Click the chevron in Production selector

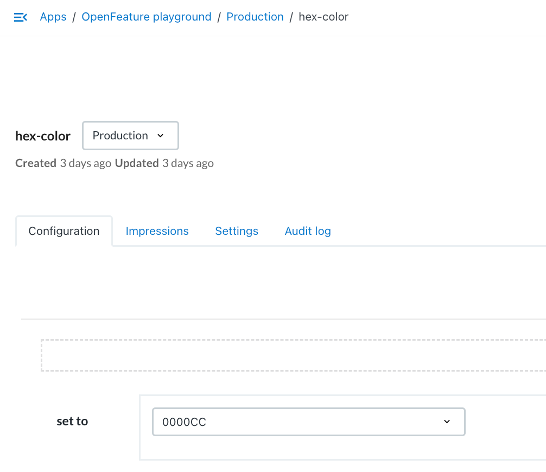point(161,136)
